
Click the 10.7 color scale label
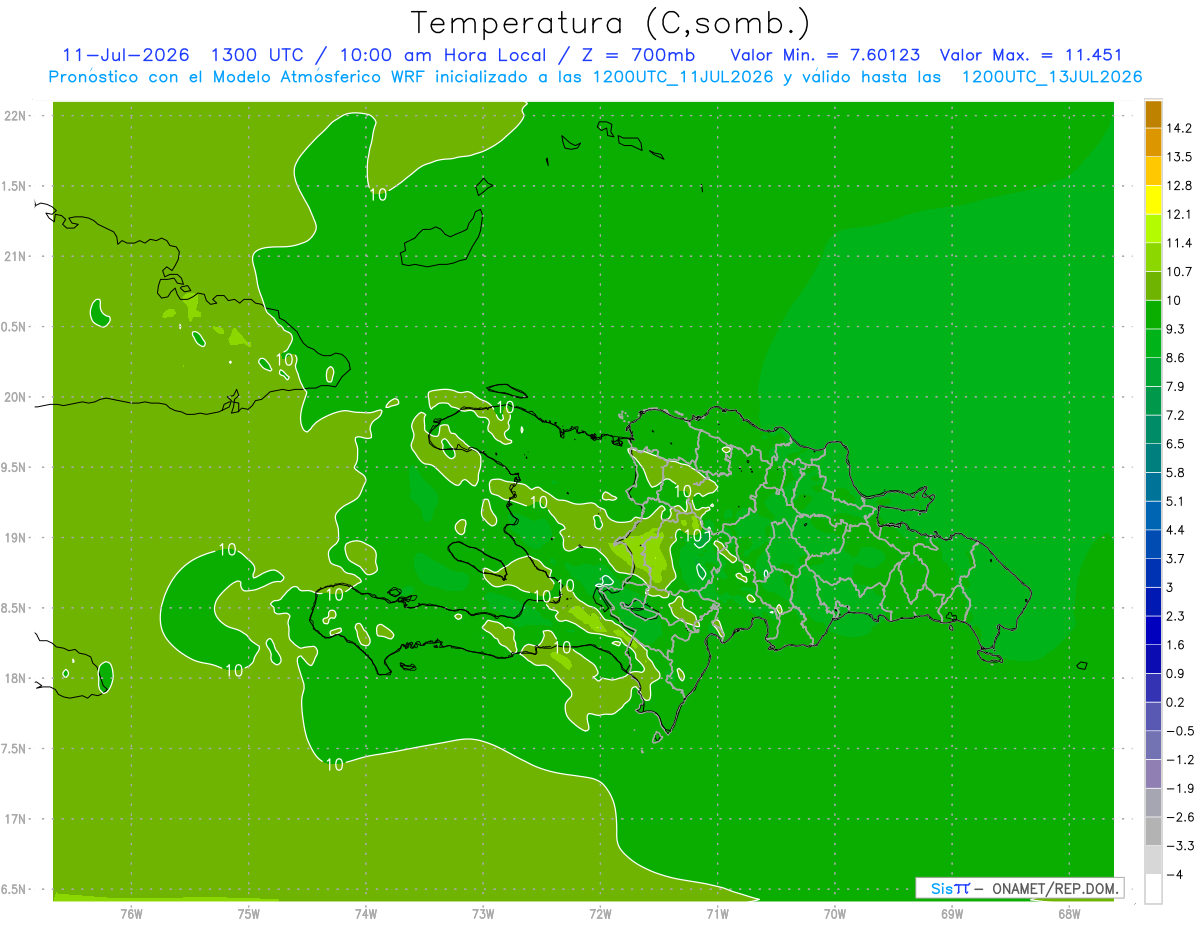(x=1179, y=272)
